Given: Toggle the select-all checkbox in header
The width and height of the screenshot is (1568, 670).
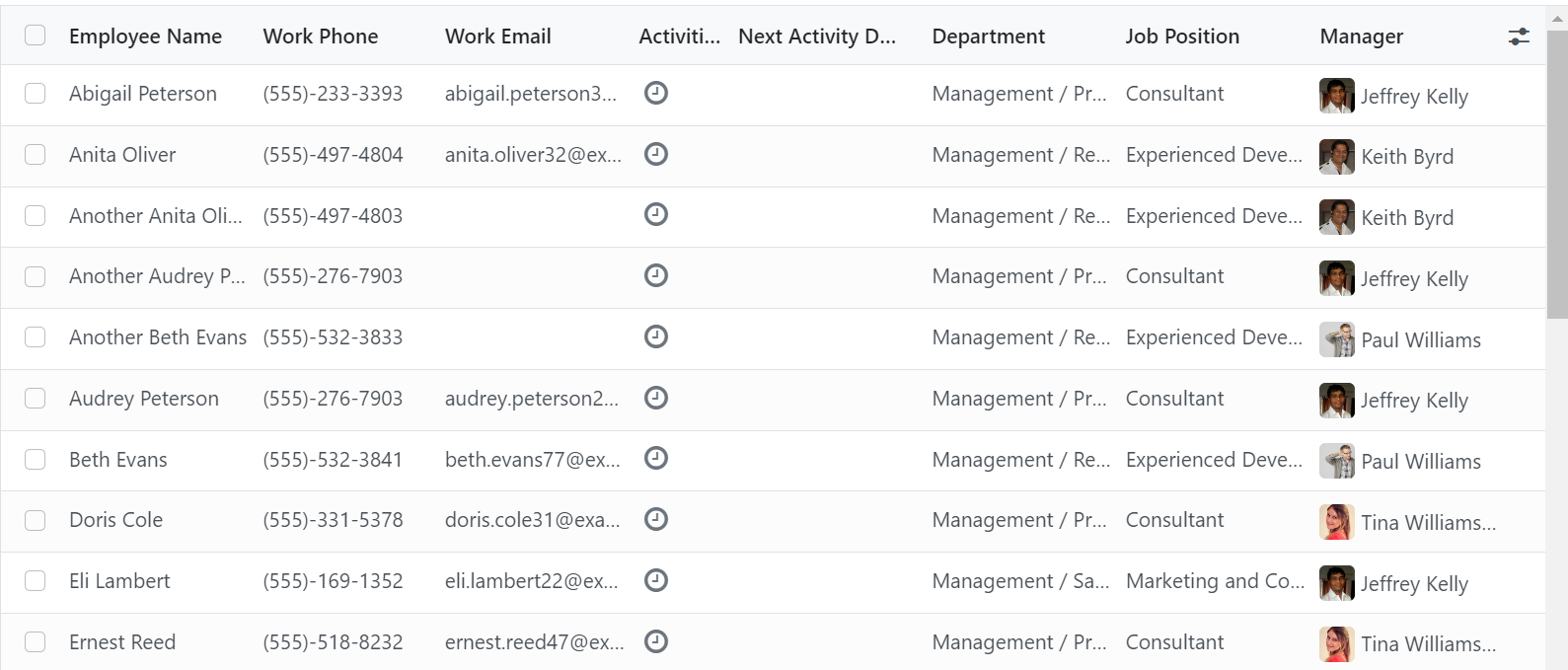Looking at the screenshot, I should (x=36, y=36).
